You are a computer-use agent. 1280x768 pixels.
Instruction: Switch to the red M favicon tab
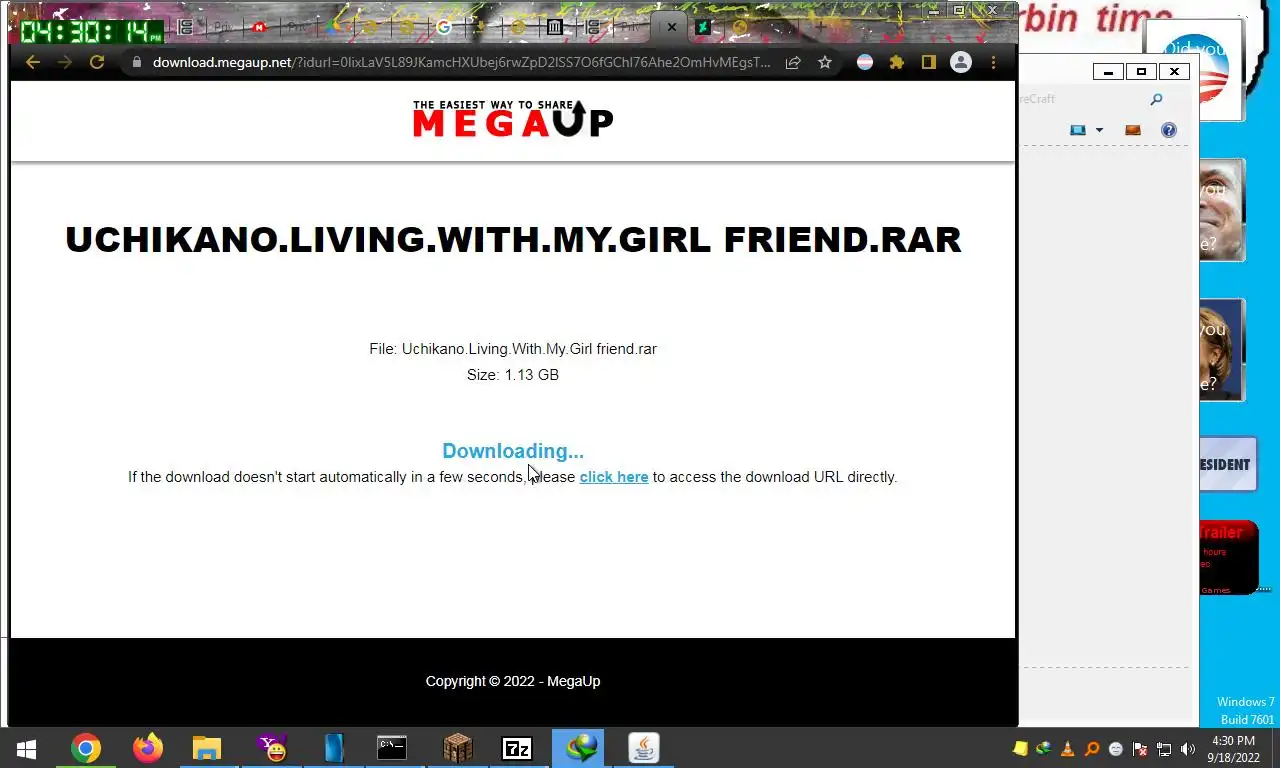(260, 28)
